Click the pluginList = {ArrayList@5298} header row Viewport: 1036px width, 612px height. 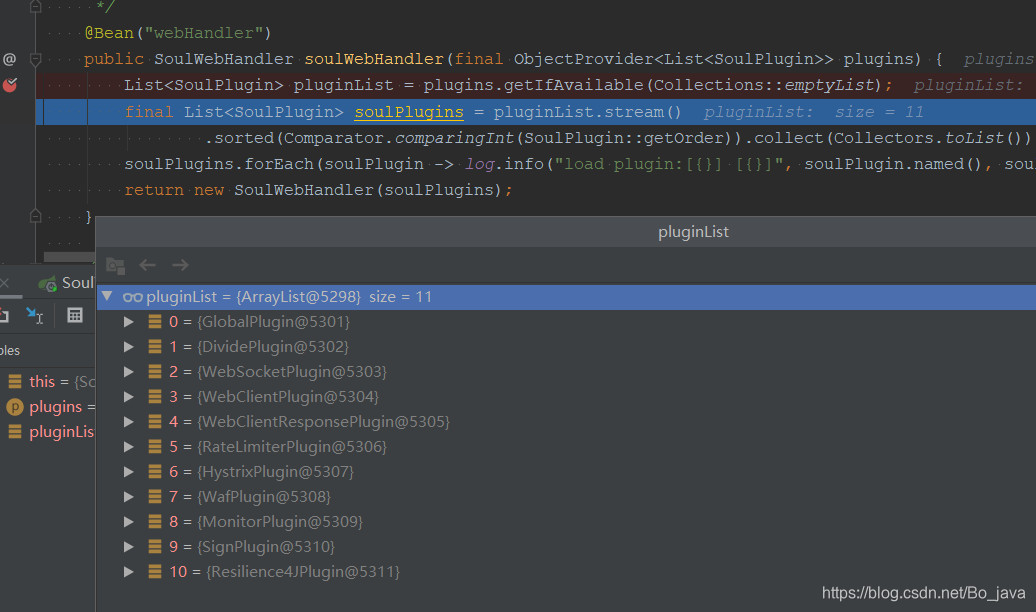pyautogui.click(x=566, y=297)
